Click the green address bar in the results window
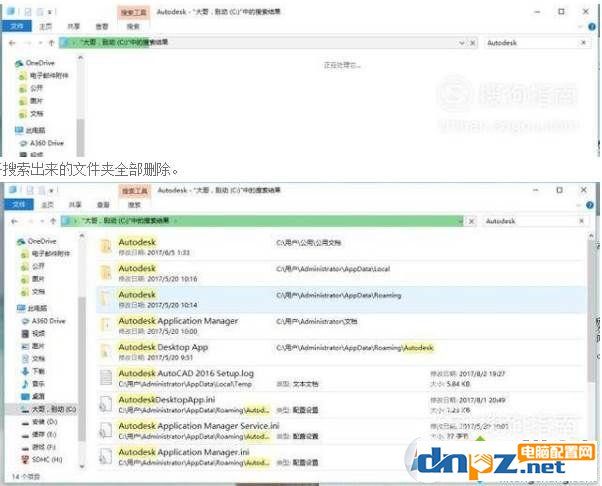The height and width of the screenshot is (486, 602). pos(262,221)
